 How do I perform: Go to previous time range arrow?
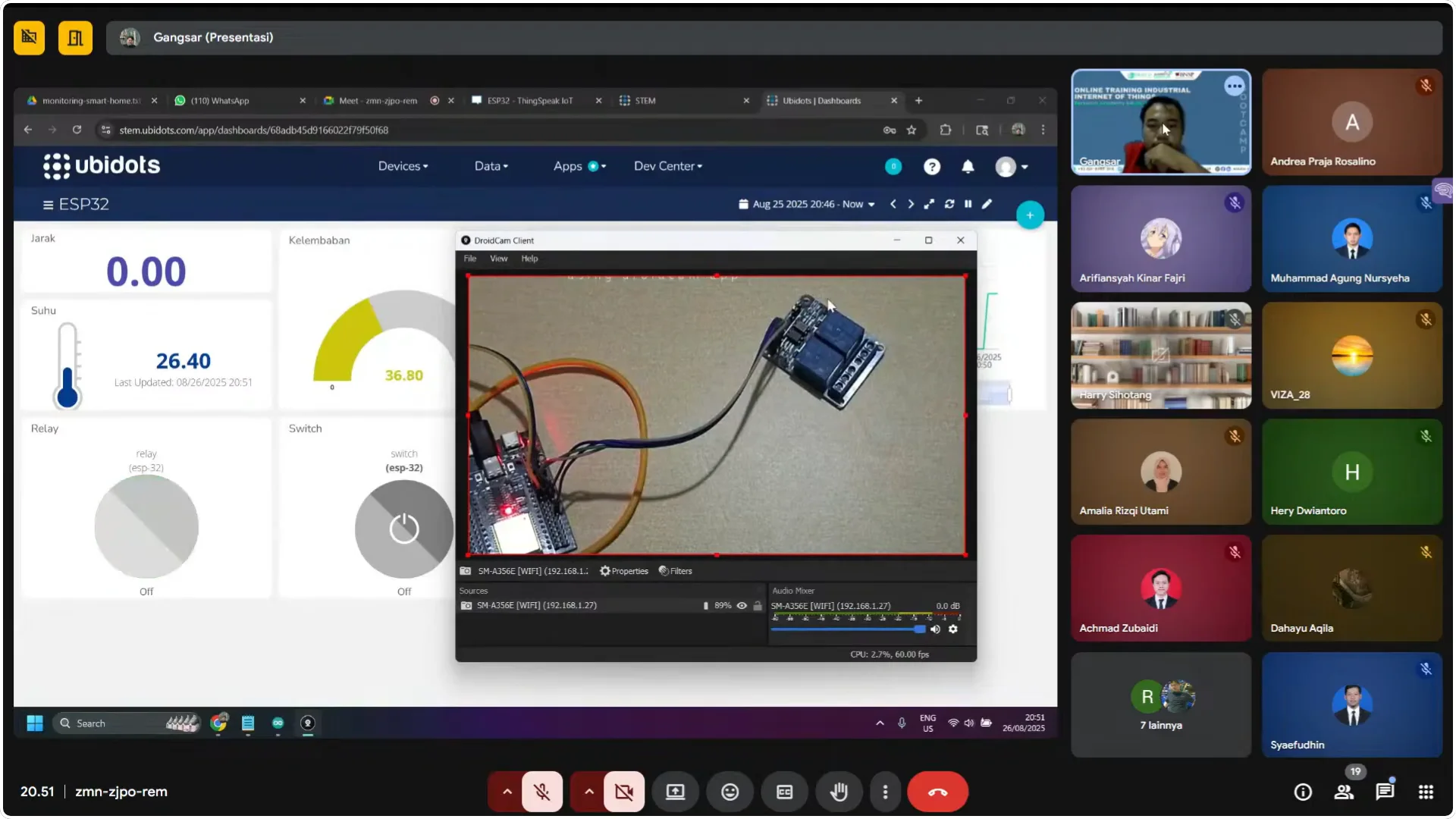click(x=893, y=204)
